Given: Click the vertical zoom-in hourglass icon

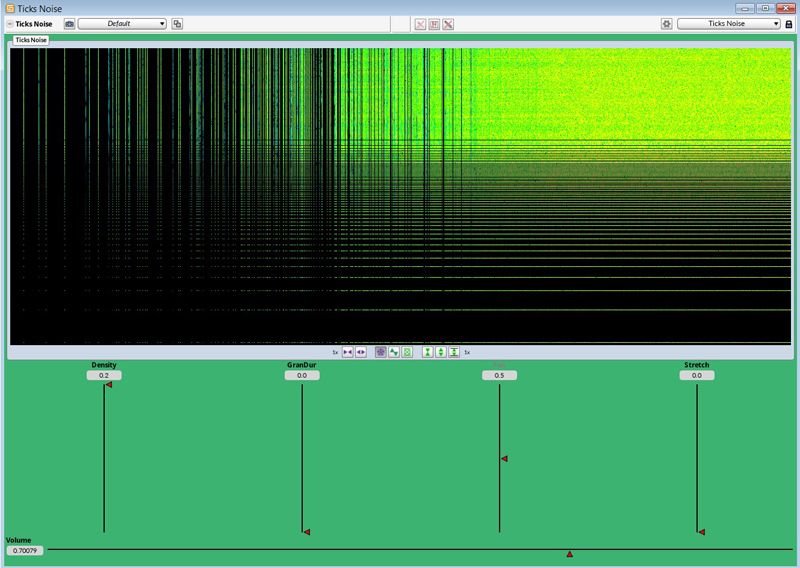Looking at the screenshot, I should point(428,352).
